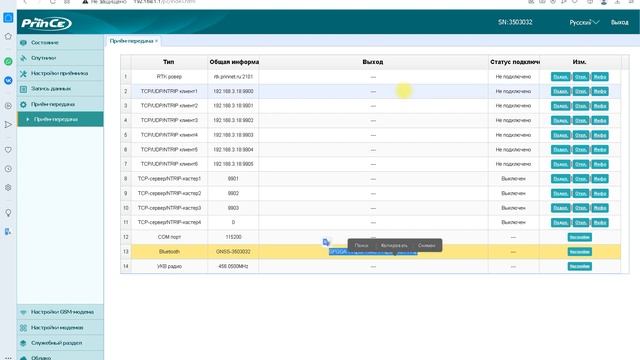Click the Тип column header
This screenshot has height=360, width=640.
coord(169,62)
